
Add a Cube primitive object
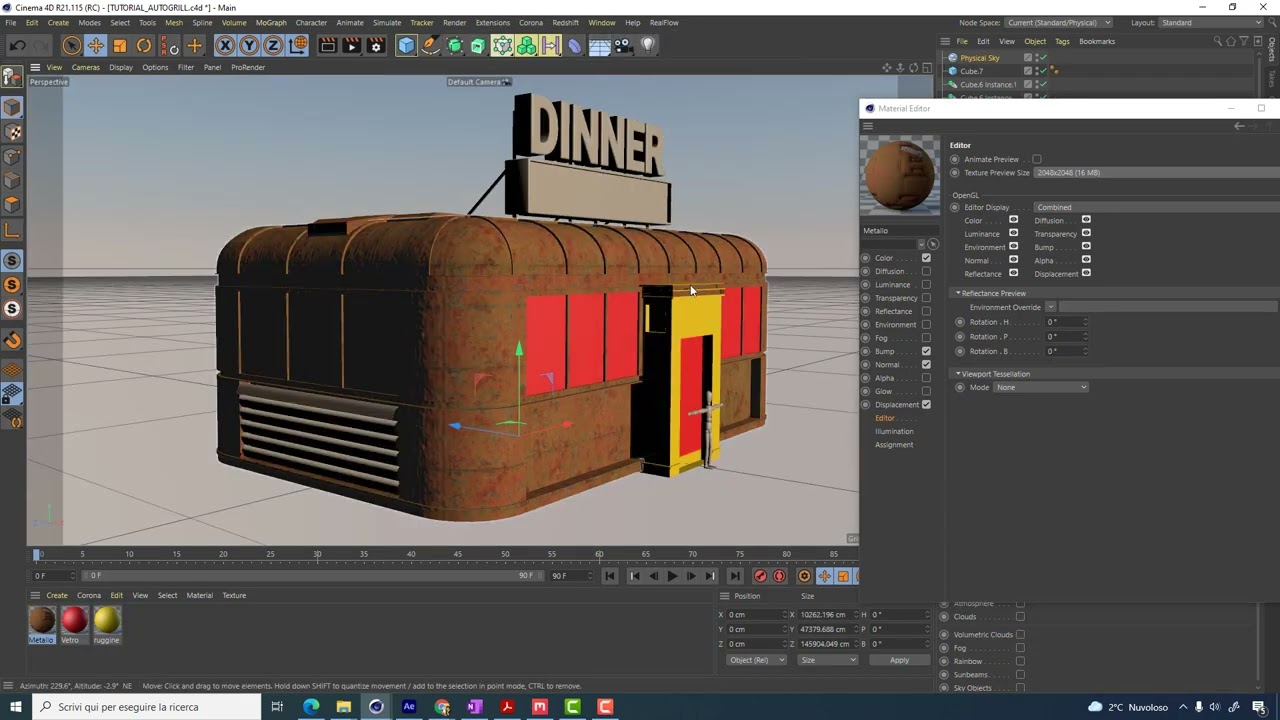coord(406,45)
